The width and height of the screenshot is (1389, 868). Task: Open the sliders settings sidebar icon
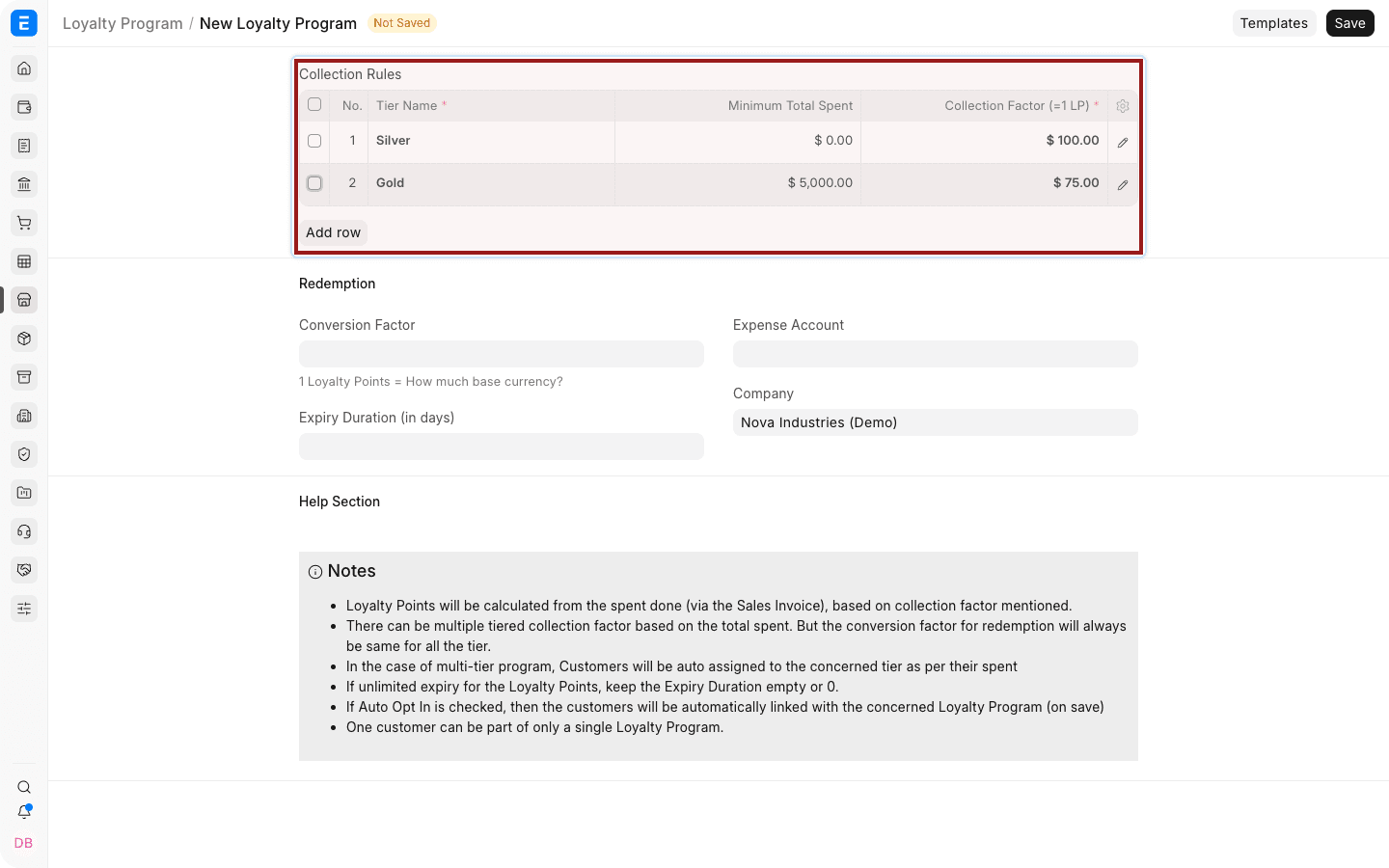click(x=24, y=609)
